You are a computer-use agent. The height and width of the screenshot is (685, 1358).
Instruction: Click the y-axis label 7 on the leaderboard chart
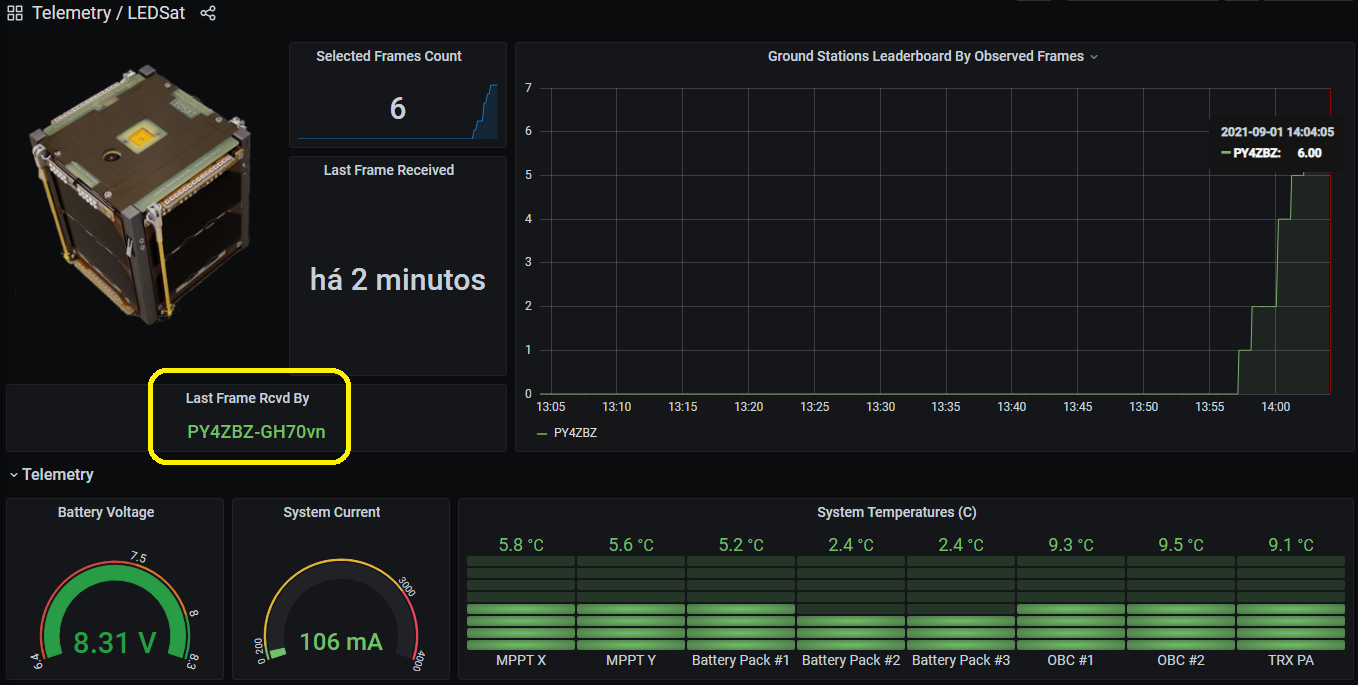pyautogui.click(x=528, y=88)
